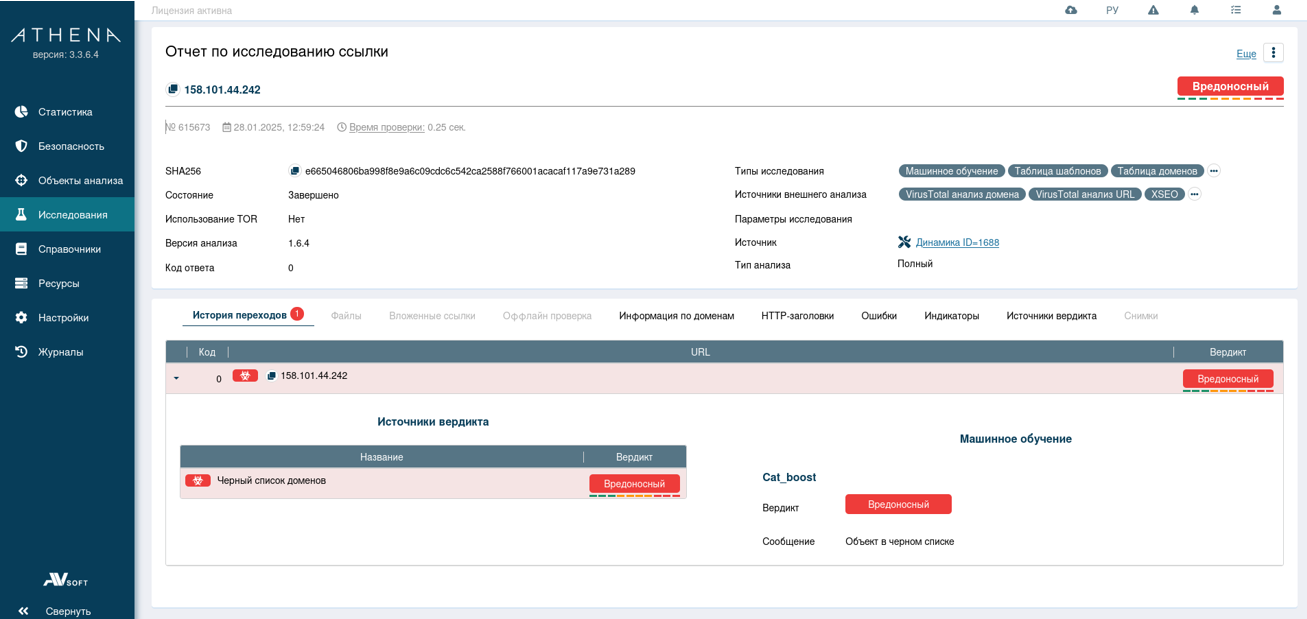The height and width of the screenshot is (619, 1307).
Task: Copy the SHA256 hash value icon
Action: 295,171
